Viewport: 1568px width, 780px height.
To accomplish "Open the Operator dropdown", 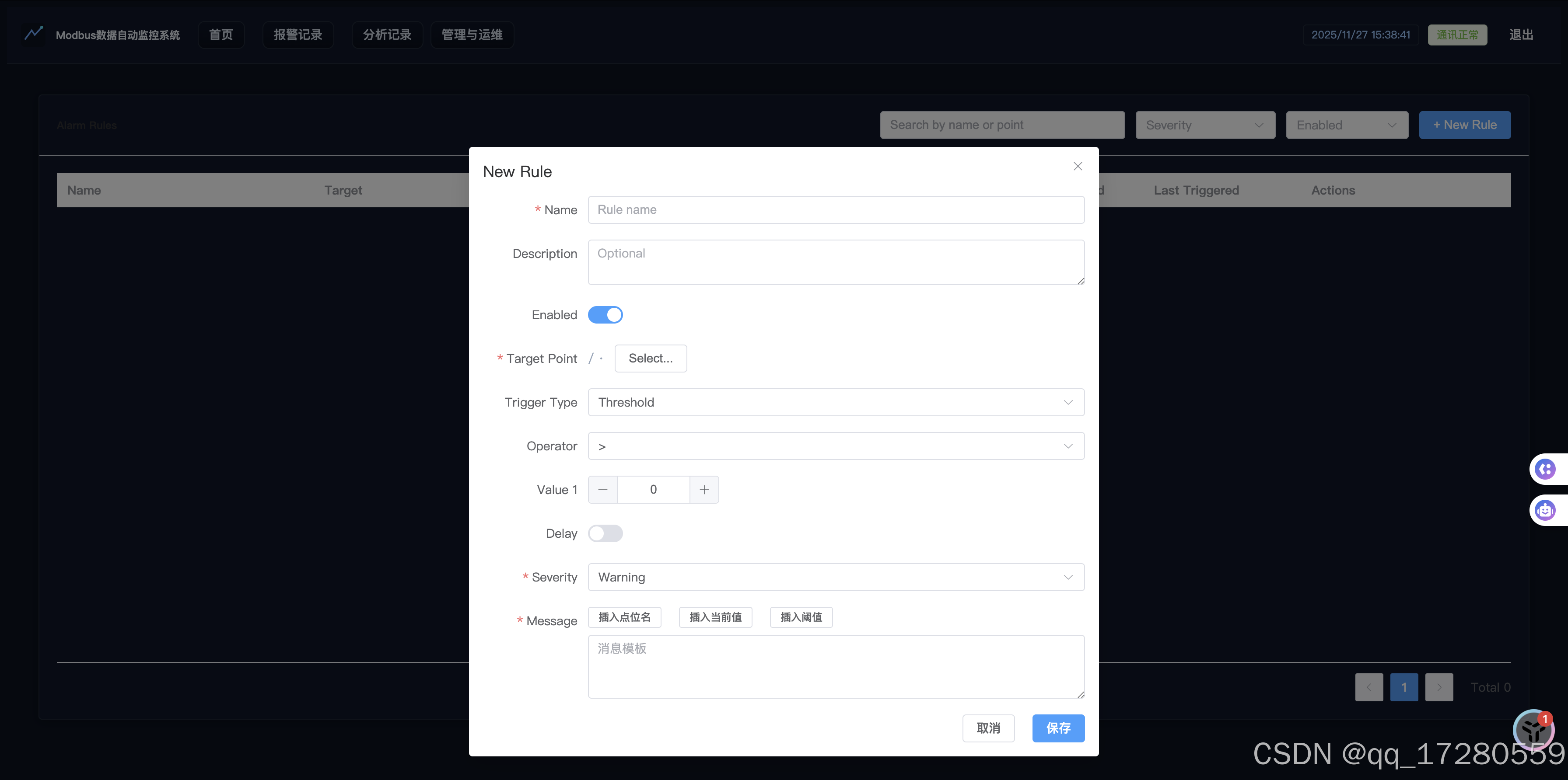I will 836,446.
